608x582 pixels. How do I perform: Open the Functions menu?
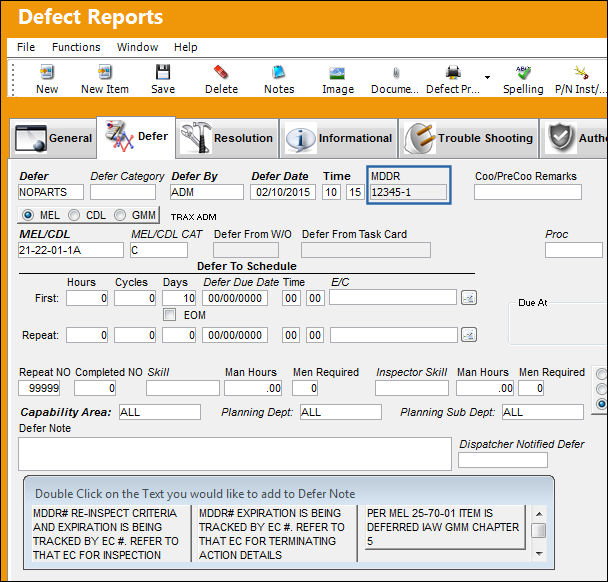click(76, 47)
